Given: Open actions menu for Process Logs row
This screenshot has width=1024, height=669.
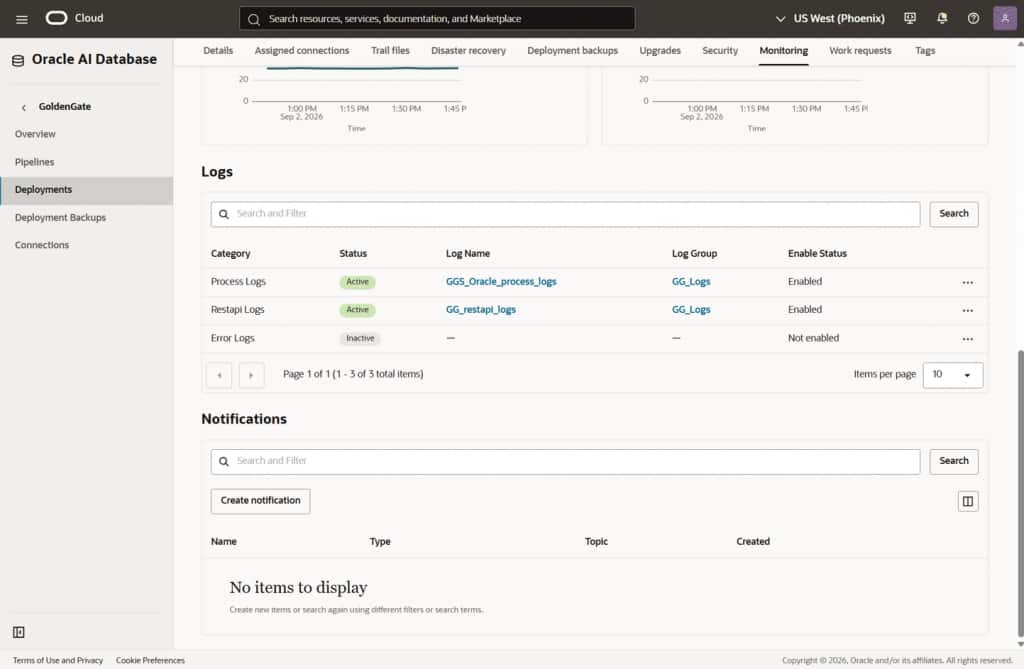Looking at the screenshot, I should (x=967, y=282).
